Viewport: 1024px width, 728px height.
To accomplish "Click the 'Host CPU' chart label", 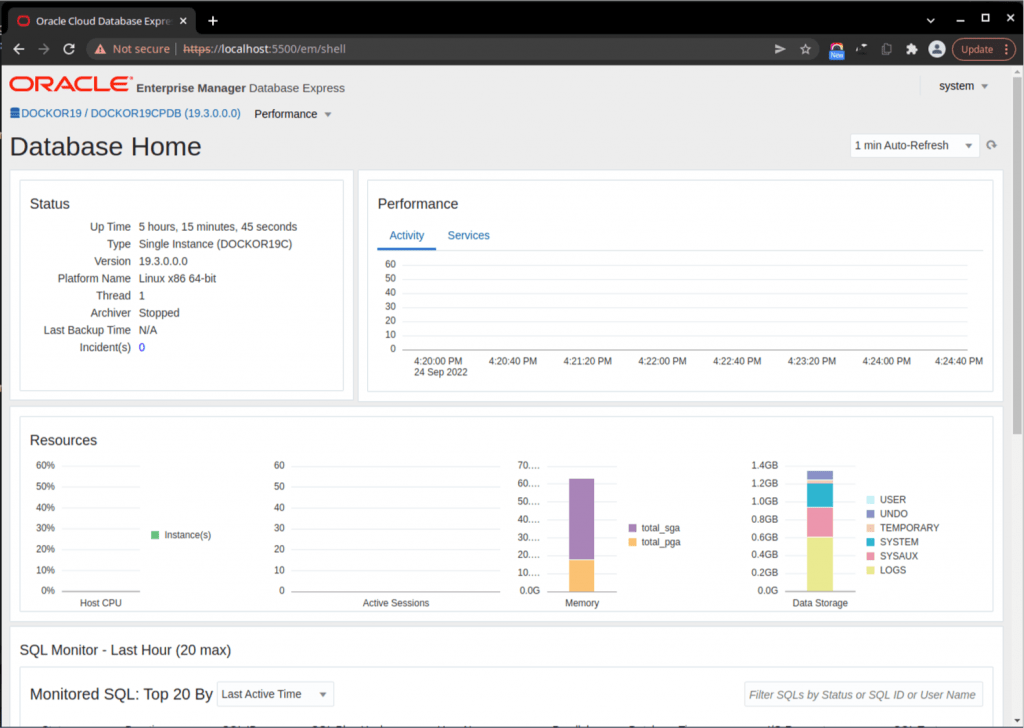I will pos(101,603).
